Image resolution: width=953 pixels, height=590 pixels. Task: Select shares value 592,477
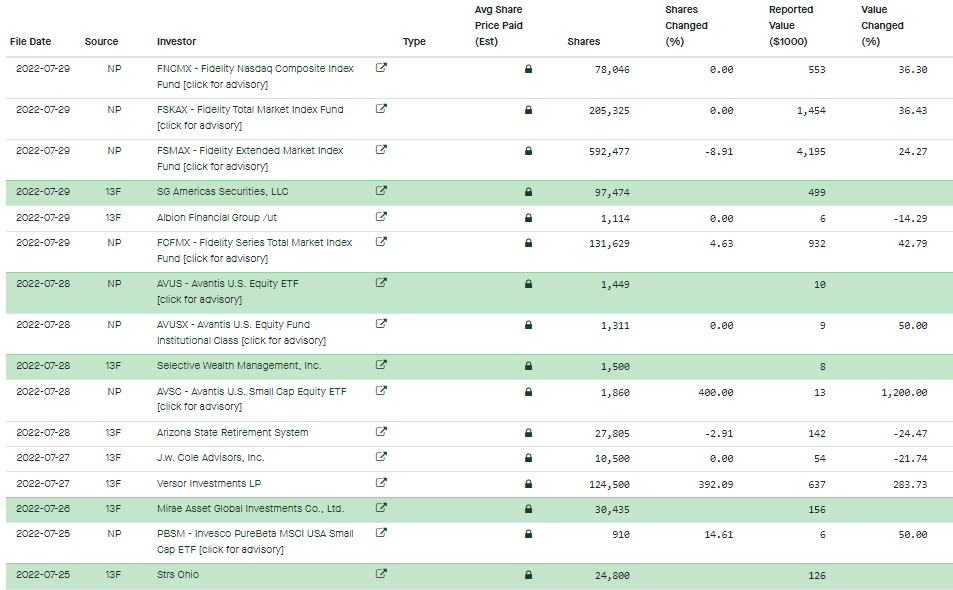pyautogui.click(x=609, y=151)
